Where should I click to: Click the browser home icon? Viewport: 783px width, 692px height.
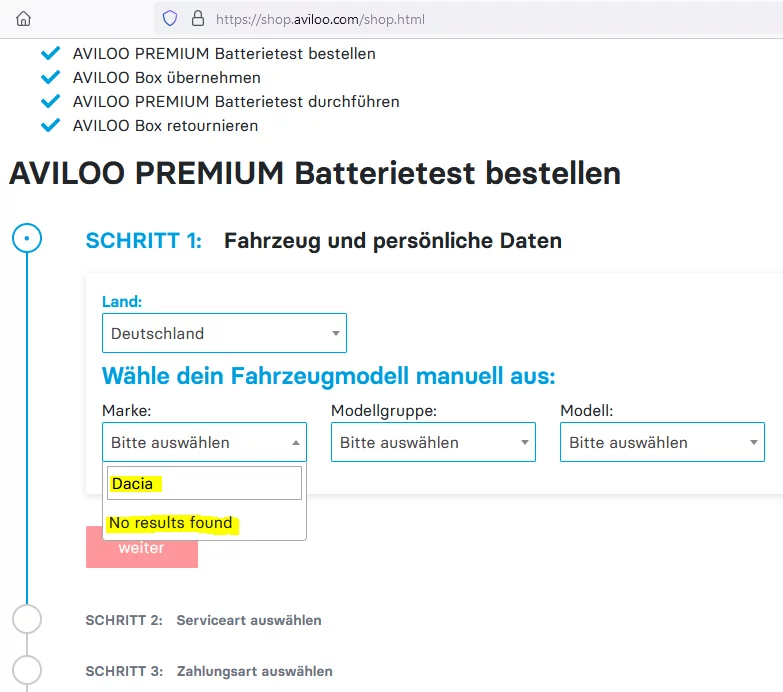click(24, 18)
